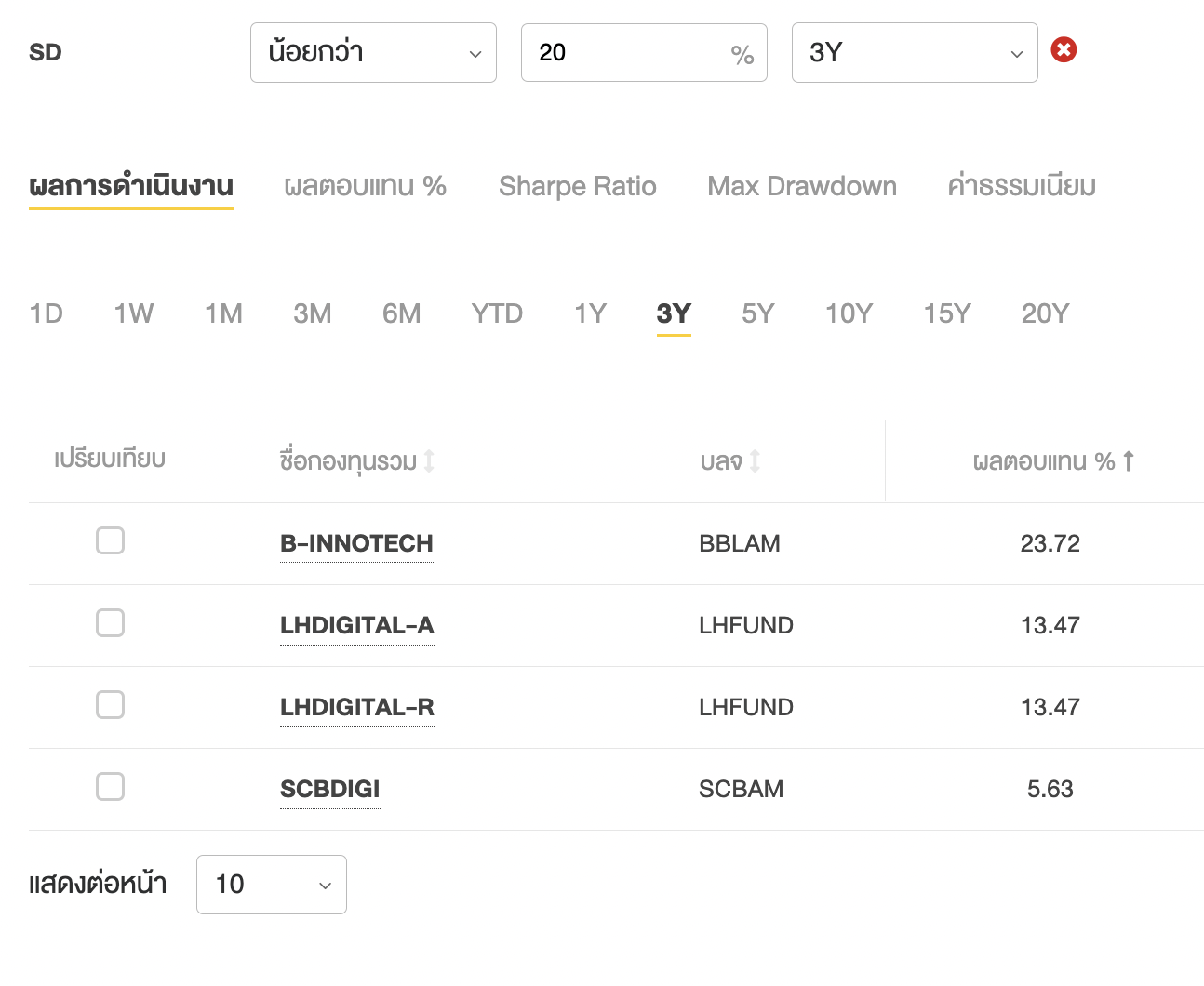Switch to Max Drawdown tab
This screenshot has height=986, width=1204.
[x=802, y=186]
